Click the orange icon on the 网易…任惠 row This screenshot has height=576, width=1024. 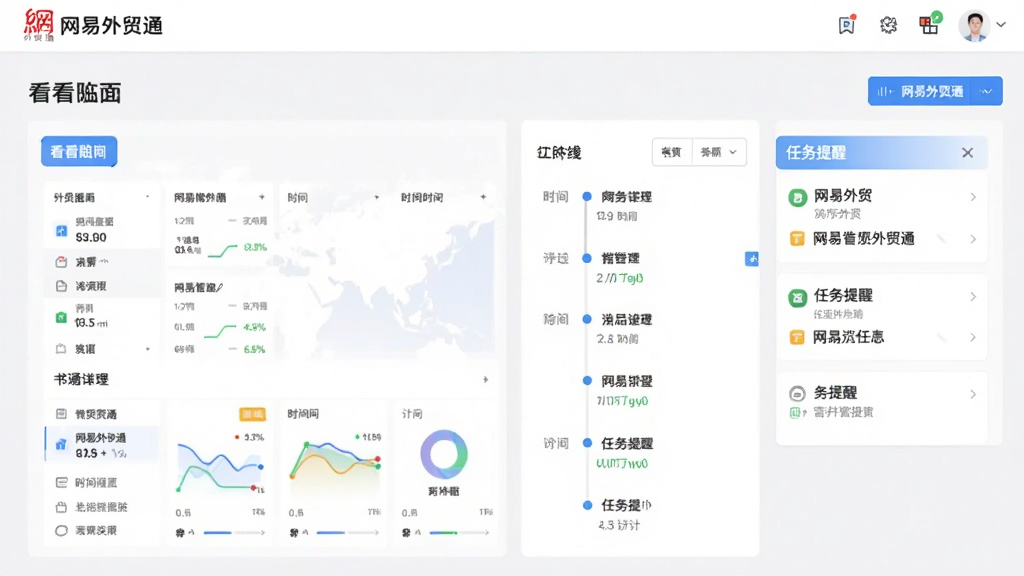click(x=797, y=338)
